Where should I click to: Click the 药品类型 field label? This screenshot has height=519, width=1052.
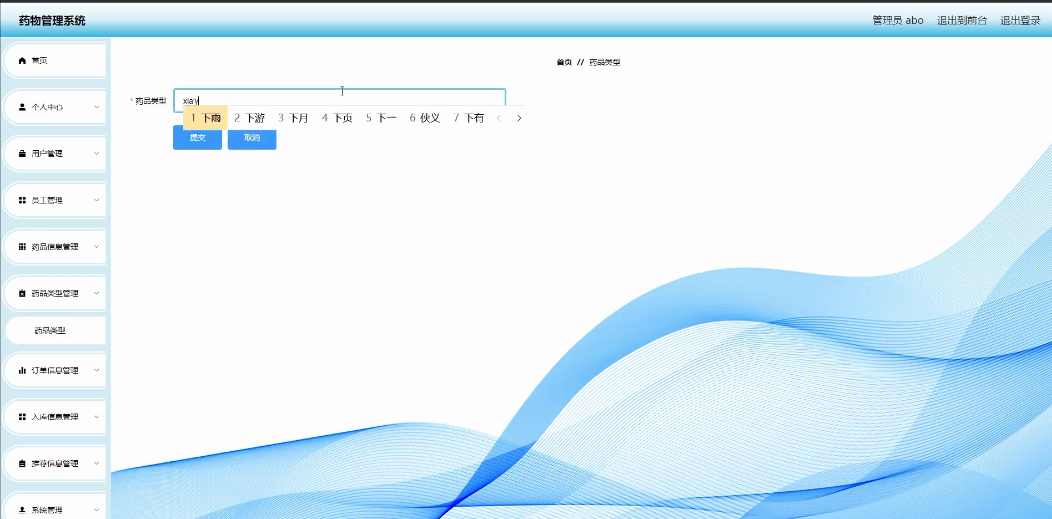(x=150, y=101)
